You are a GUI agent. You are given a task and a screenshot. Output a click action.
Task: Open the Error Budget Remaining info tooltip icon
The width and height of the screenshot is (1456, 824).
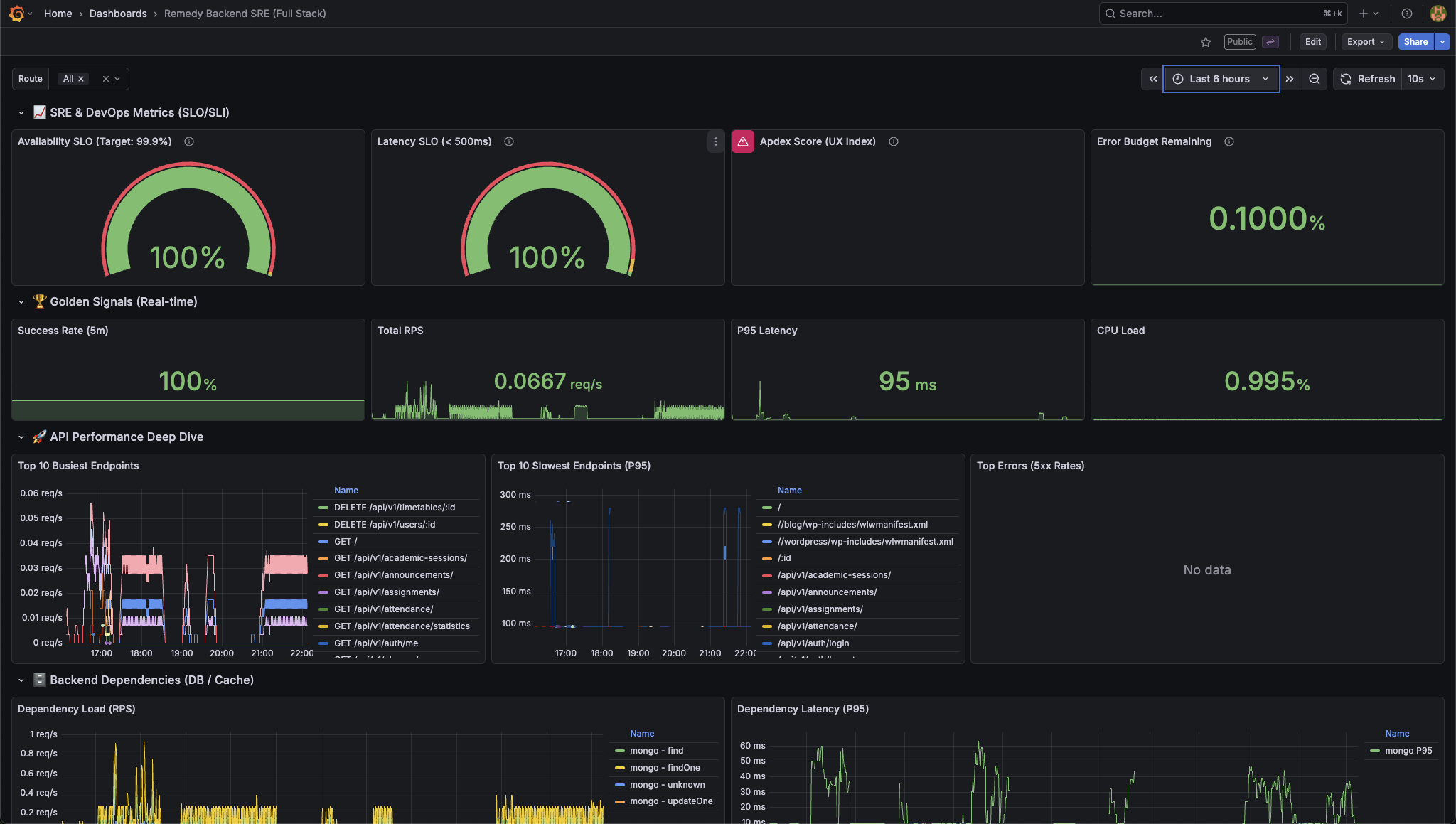click(x=1229, y=141)
